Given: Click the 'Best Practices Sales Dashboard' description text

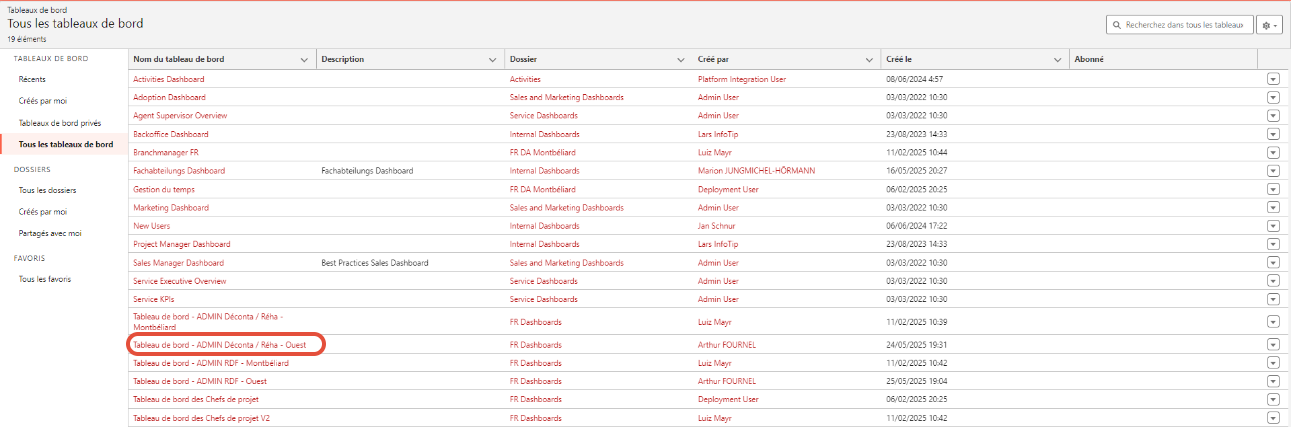Looking at the screenshot, I should pos(375,263).
